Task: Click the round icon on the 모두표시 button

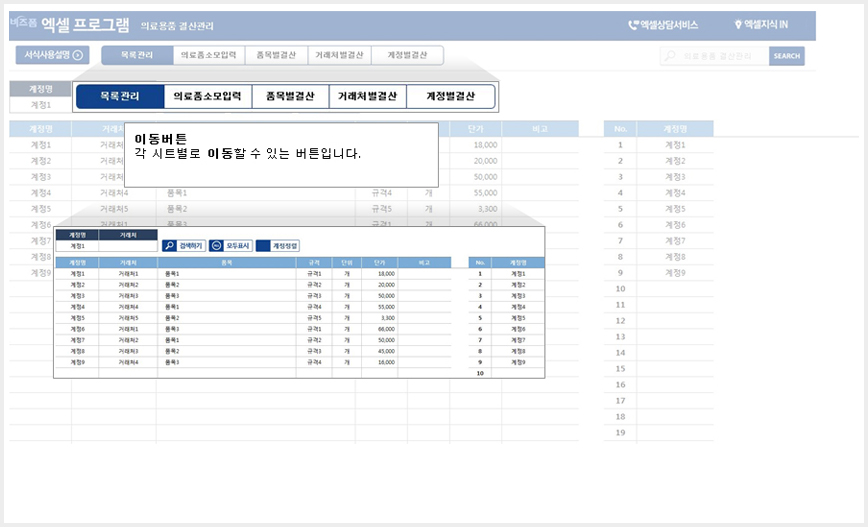Action: (216, 246)
